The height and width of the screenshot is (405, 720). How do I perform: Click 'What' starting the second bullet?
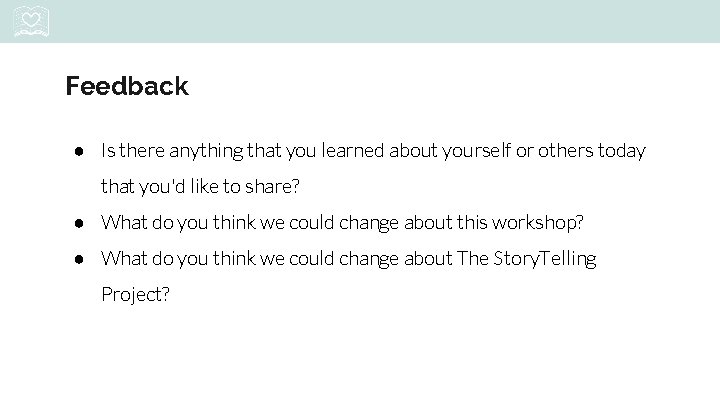(124, 223)
